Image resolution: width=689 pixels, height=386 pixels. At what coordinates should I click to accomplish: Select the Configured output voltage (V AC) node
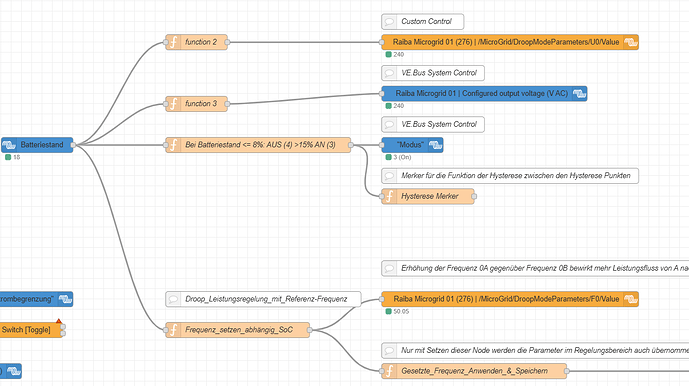coord(484,94)
